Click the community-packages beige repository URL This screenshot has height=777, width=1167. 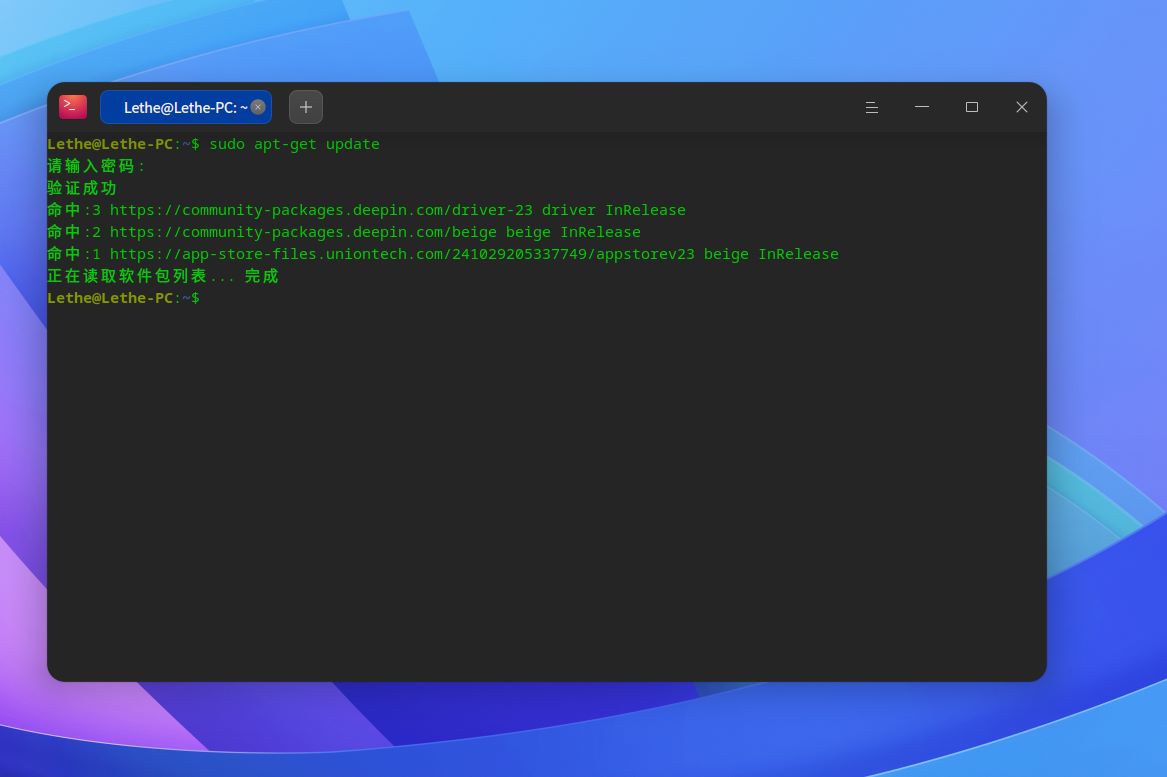(x=304, y=232)
